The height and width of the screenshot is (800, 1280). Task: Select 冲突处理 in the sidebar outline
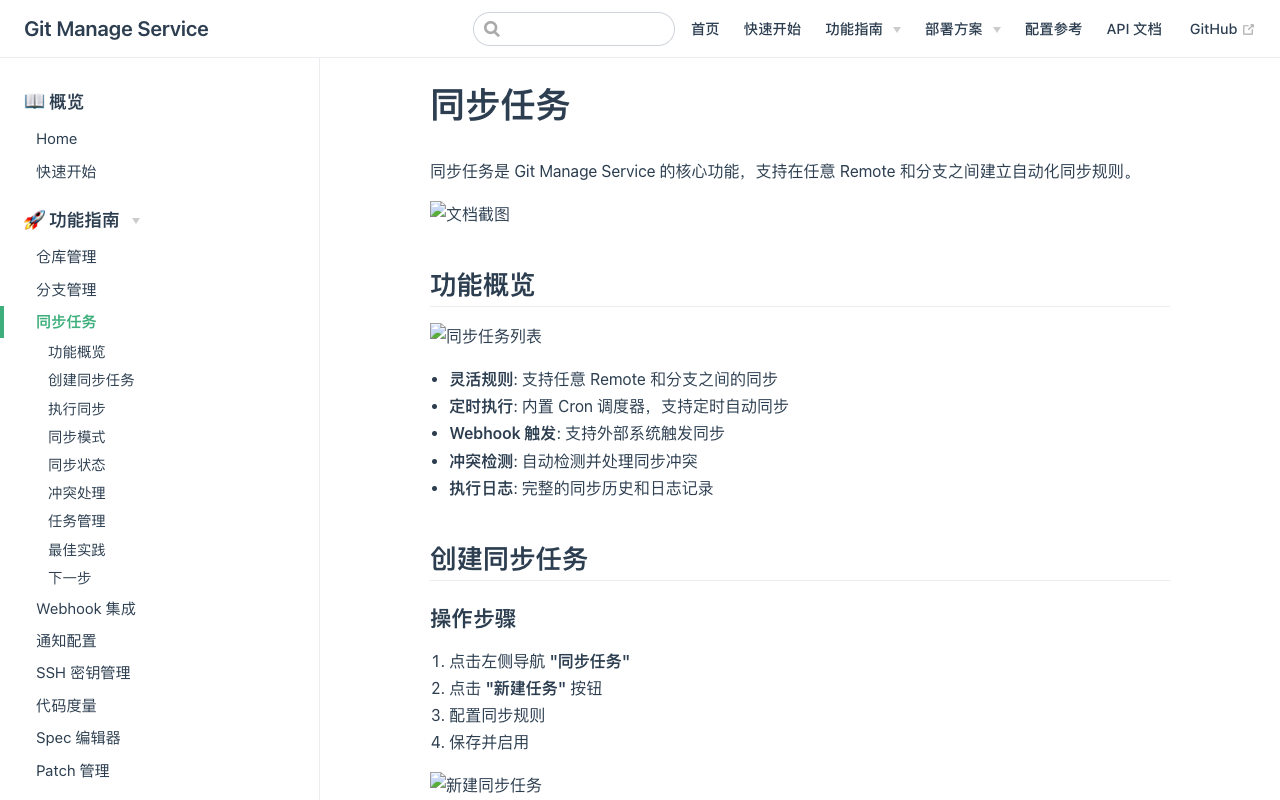pos(76,493)
